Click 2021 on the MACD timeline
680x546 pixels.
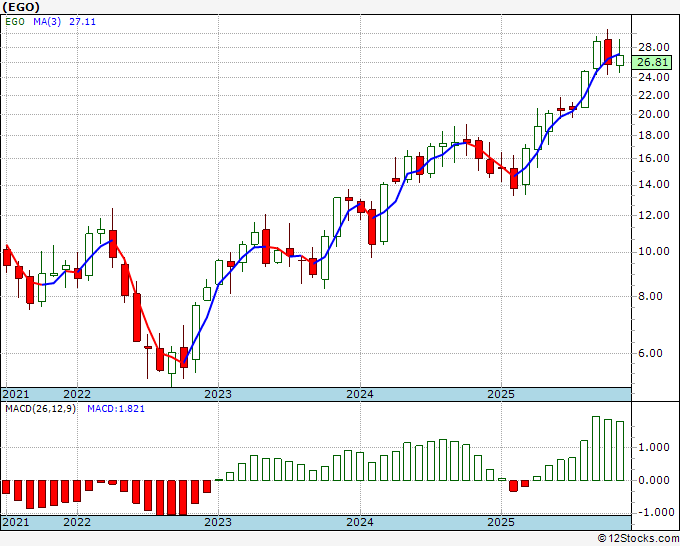[x=16, y=522]
